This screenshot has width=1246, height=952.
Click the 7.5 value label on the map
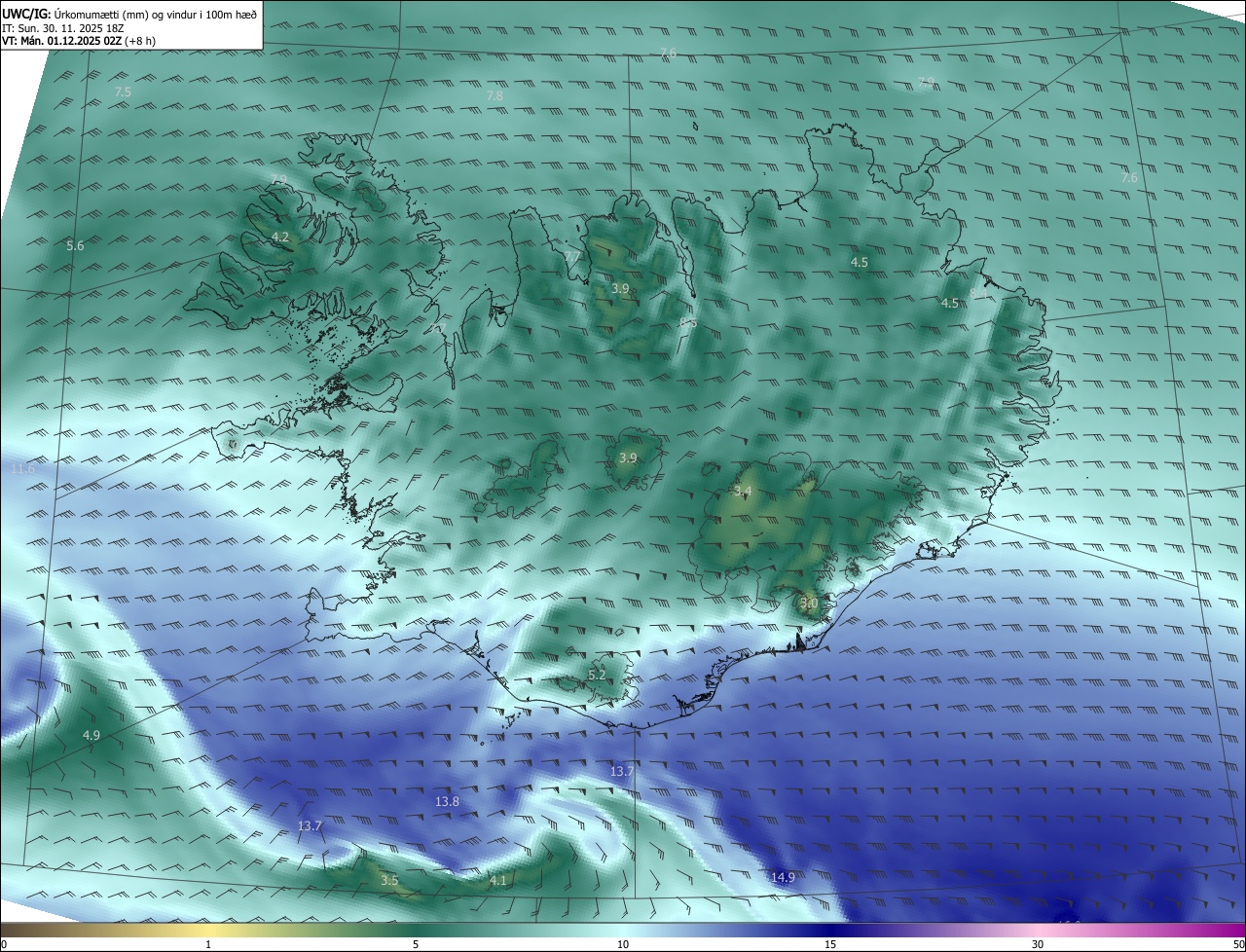[123, 92]
